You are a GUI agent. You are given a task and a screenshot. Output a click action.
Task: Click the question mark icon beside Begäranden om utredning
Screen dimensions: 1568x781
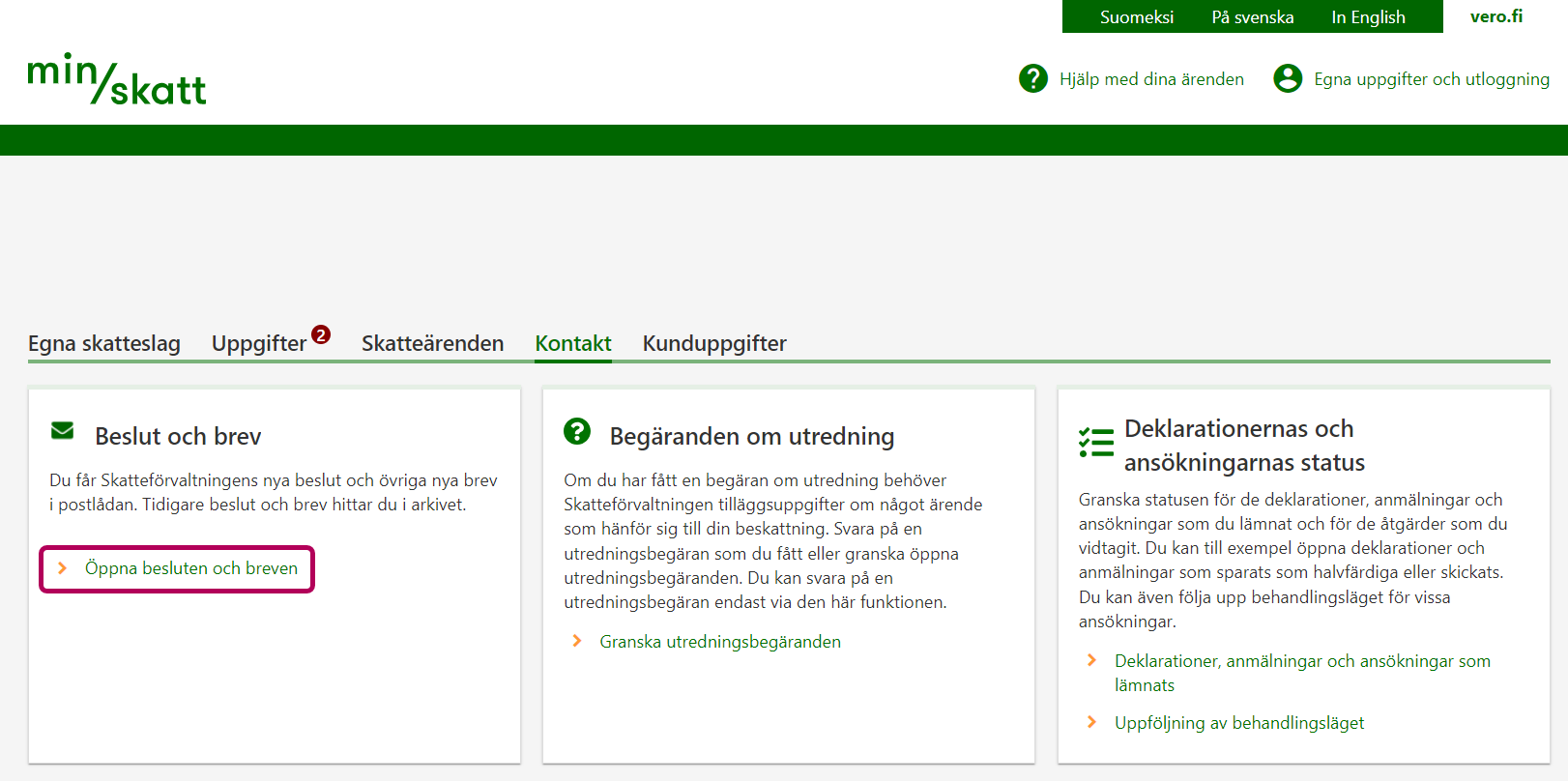click(x=577, y=431)
